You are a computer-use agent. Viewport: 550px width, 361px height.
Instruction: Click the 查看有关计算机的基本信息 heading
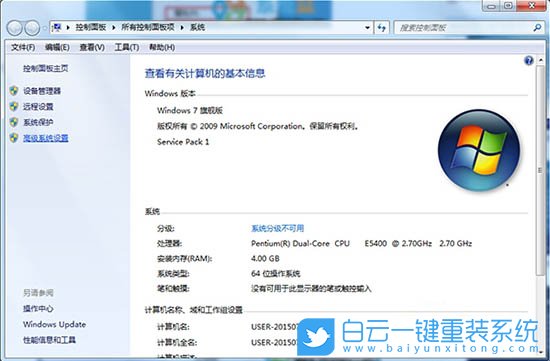[x=205, y=73]
